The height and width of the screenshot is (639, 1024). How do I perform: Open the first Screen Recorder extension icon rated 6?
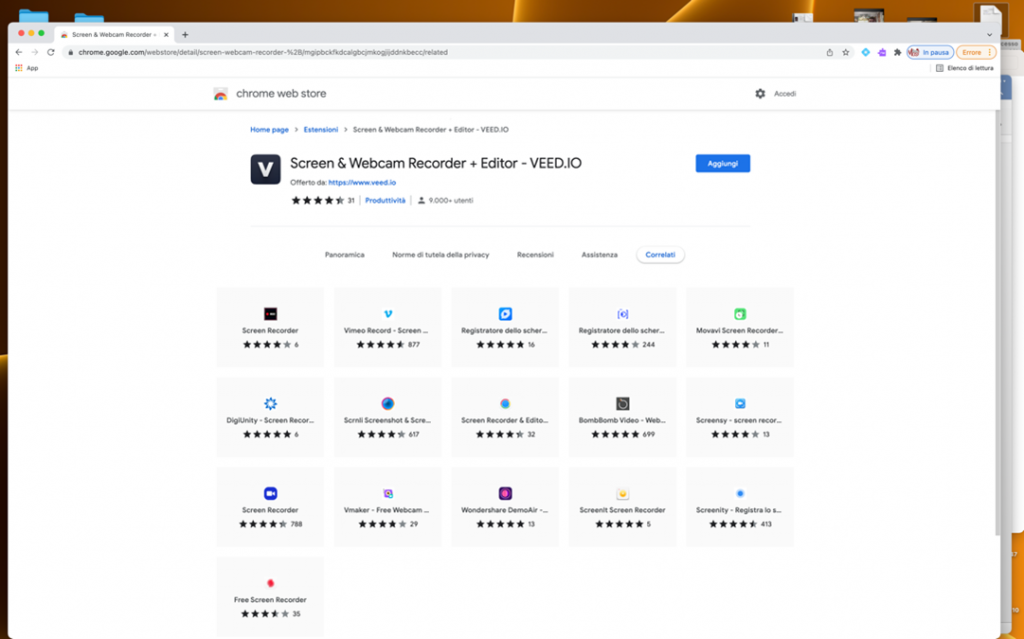coord(270,314)
